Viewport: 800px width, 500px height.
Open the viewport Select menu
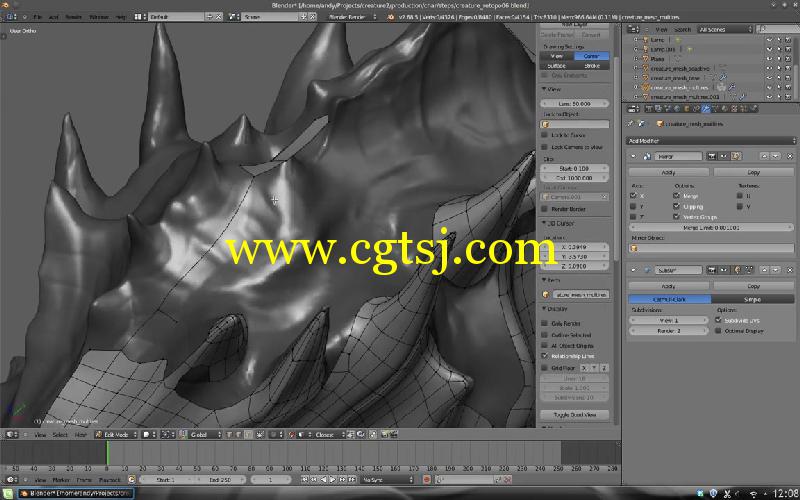(60, 435)
